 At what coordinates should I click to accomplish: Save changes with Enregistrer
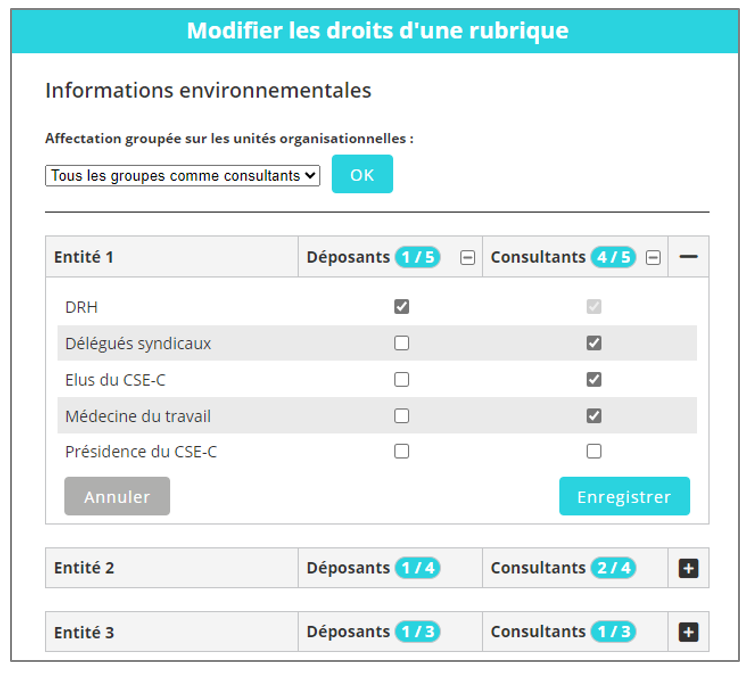(x=624, y=496)
